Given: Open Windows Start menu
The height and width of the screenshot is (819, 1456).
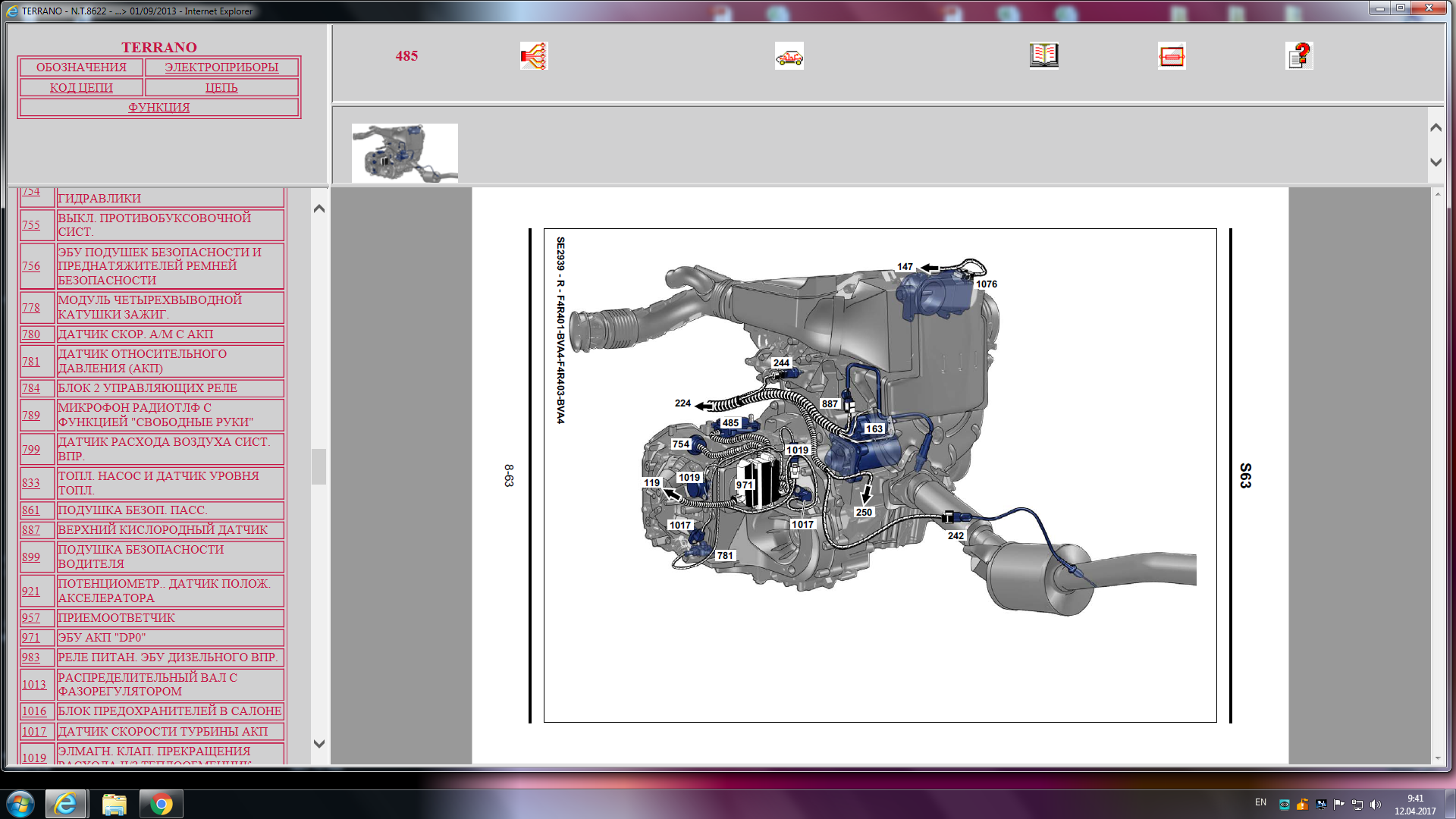Looking at the screenshot, I should tap(20, 804).
